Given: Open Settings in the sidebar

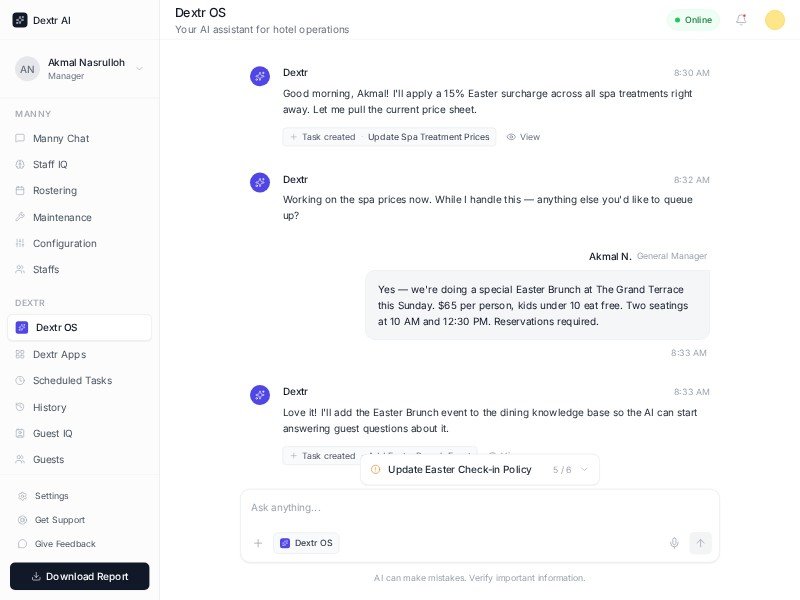Looking at the screenshot, I should tap(51, 496).
